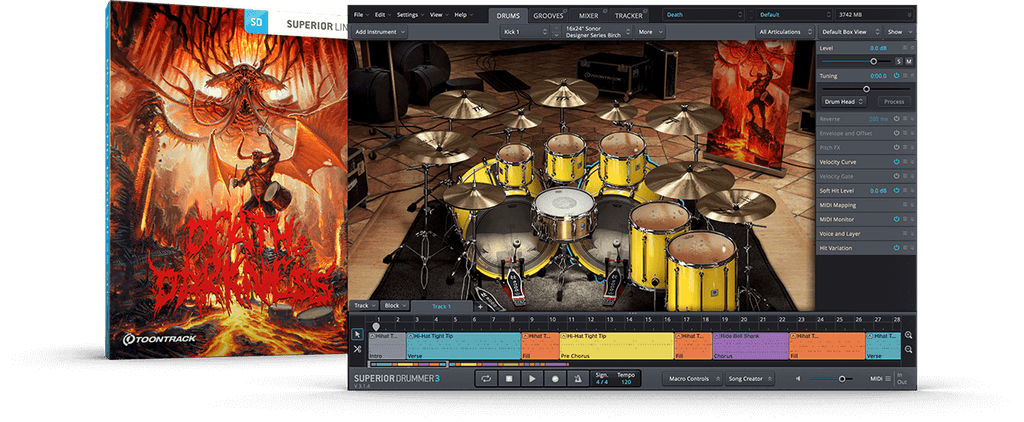Open the Show dropdown
The height and width of the screenshot is (422, 1024).
coord(899,31)
